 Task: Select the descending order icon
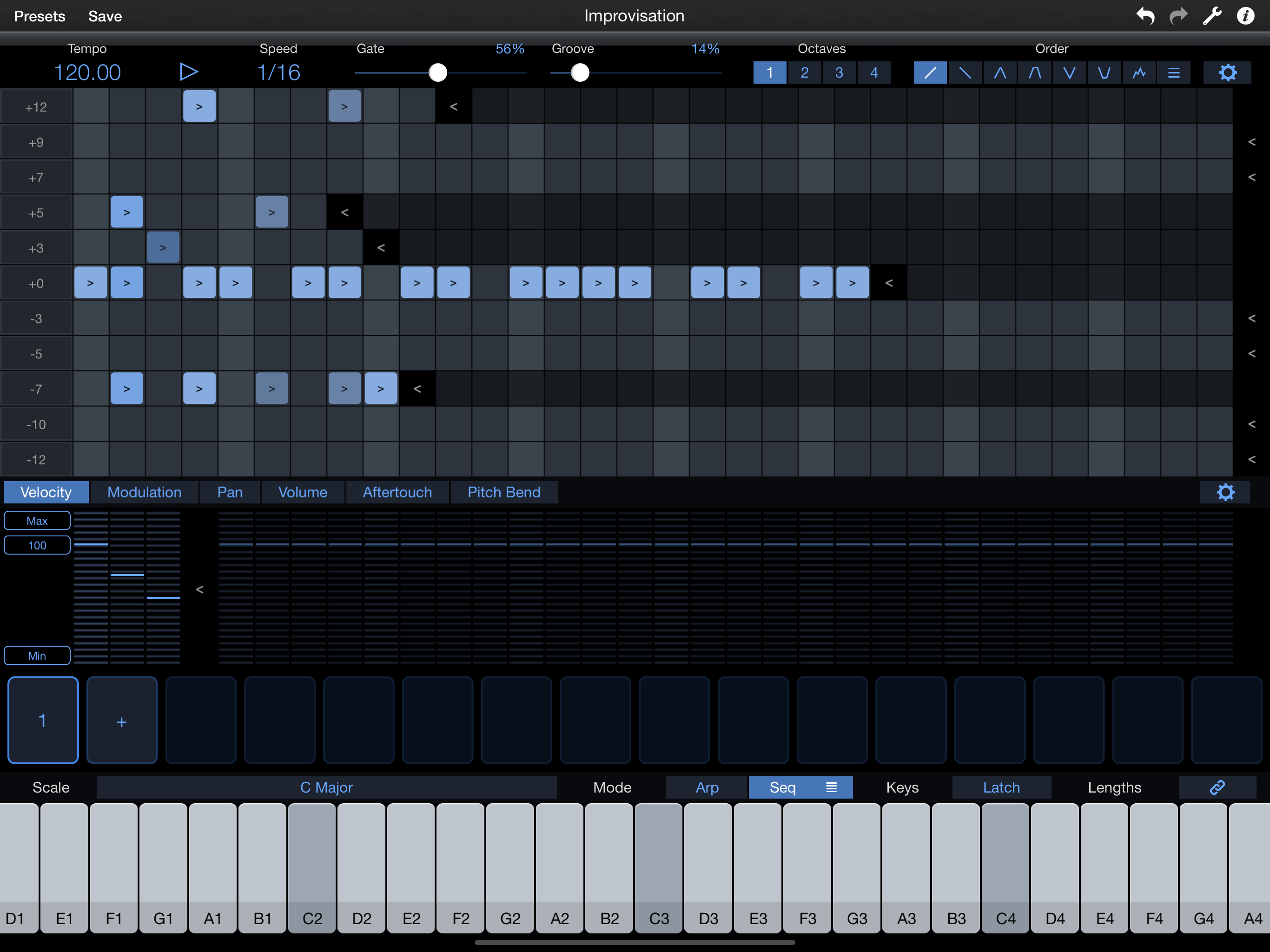tap(965, 73)
